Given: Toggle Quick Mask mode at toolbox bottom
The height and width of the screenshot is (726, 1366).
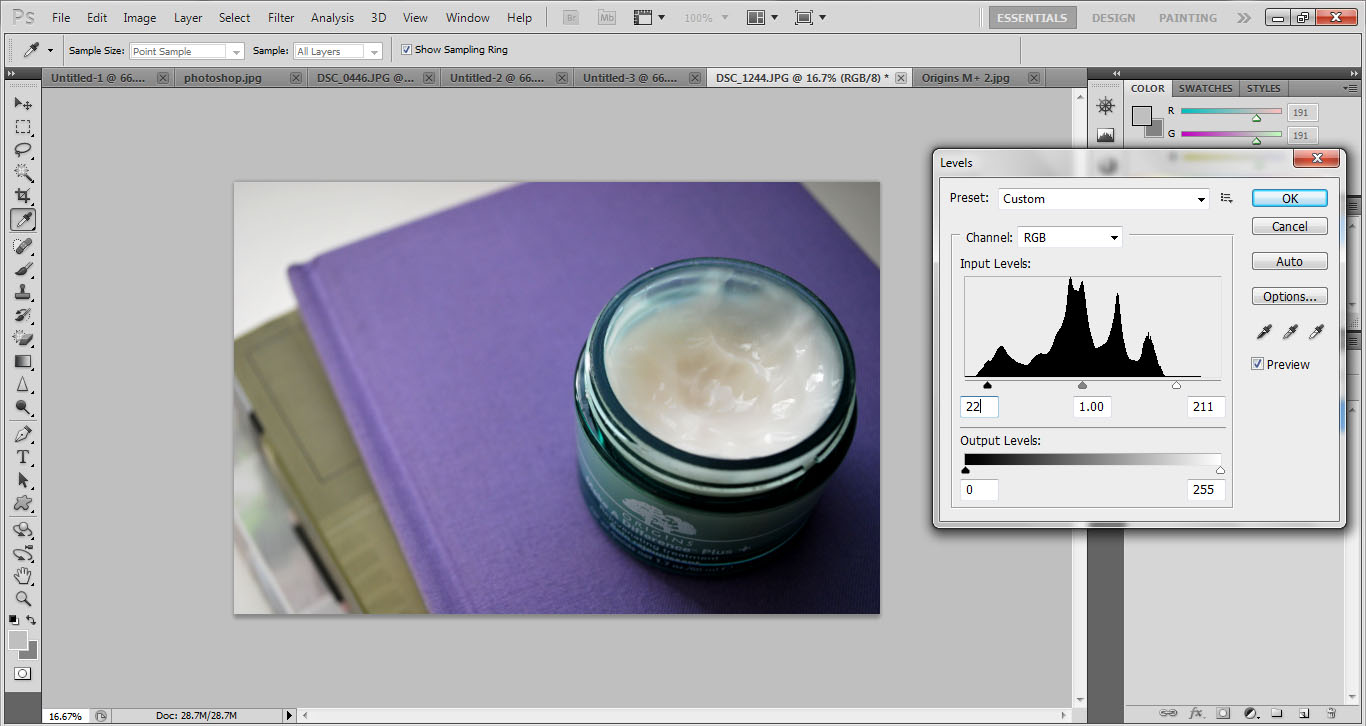Looking at the screenshot, I should 22,674.
